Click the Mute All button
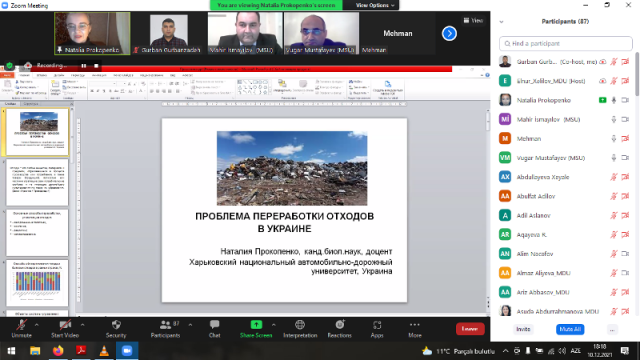Screen dimensions: 640x360 (570, 329)
